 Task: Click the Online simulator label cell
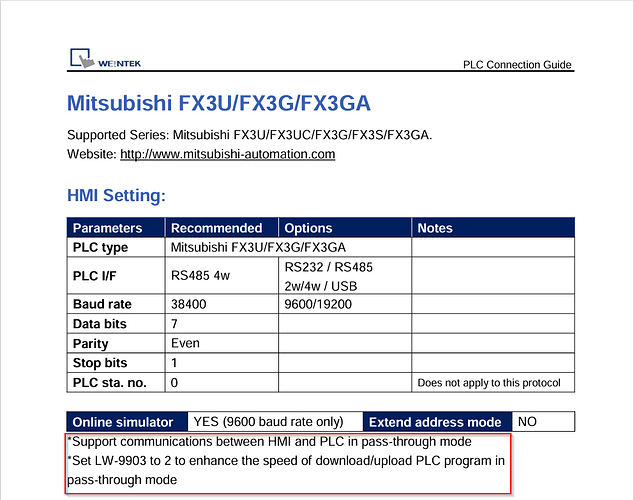pos(127,422)
